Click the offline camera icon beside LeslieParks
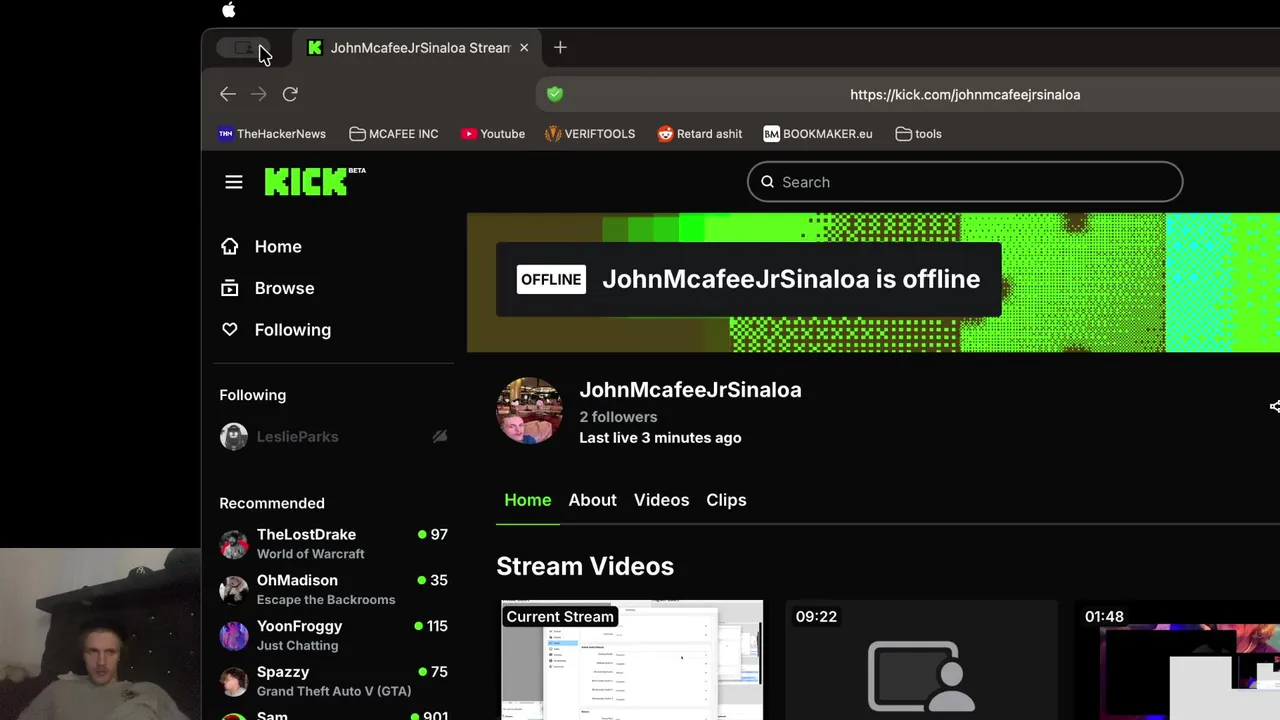This screenshot has height=720, width=1280. point(439,437)
